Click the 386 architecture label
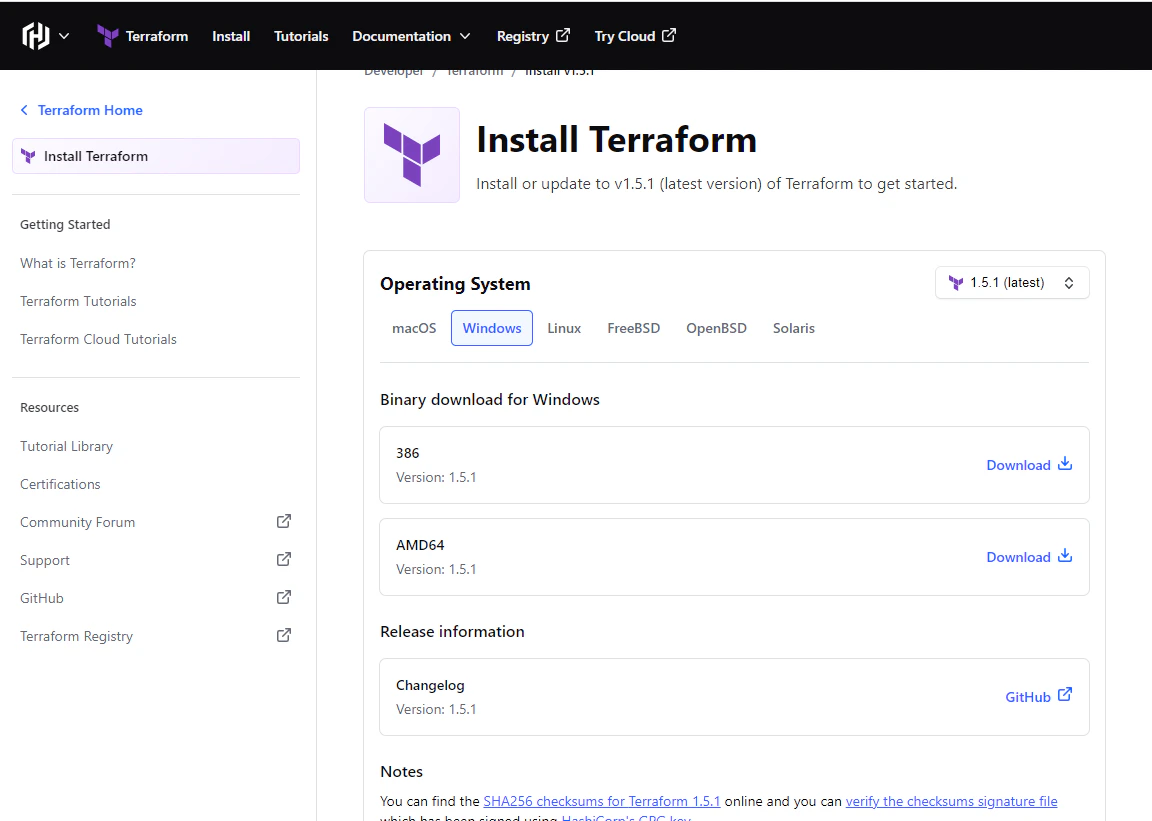1152x821 pixels. pos(408,453)
